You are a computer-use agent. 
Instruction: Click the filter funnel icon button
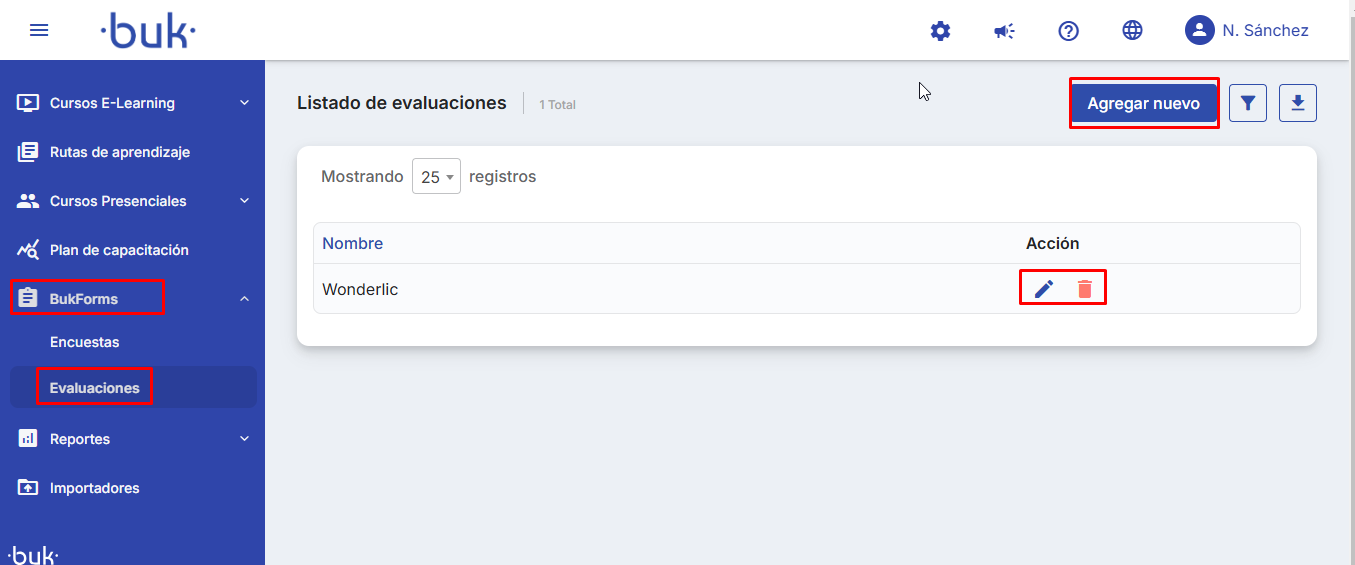pyautogui.click(x=1248, y=103)
